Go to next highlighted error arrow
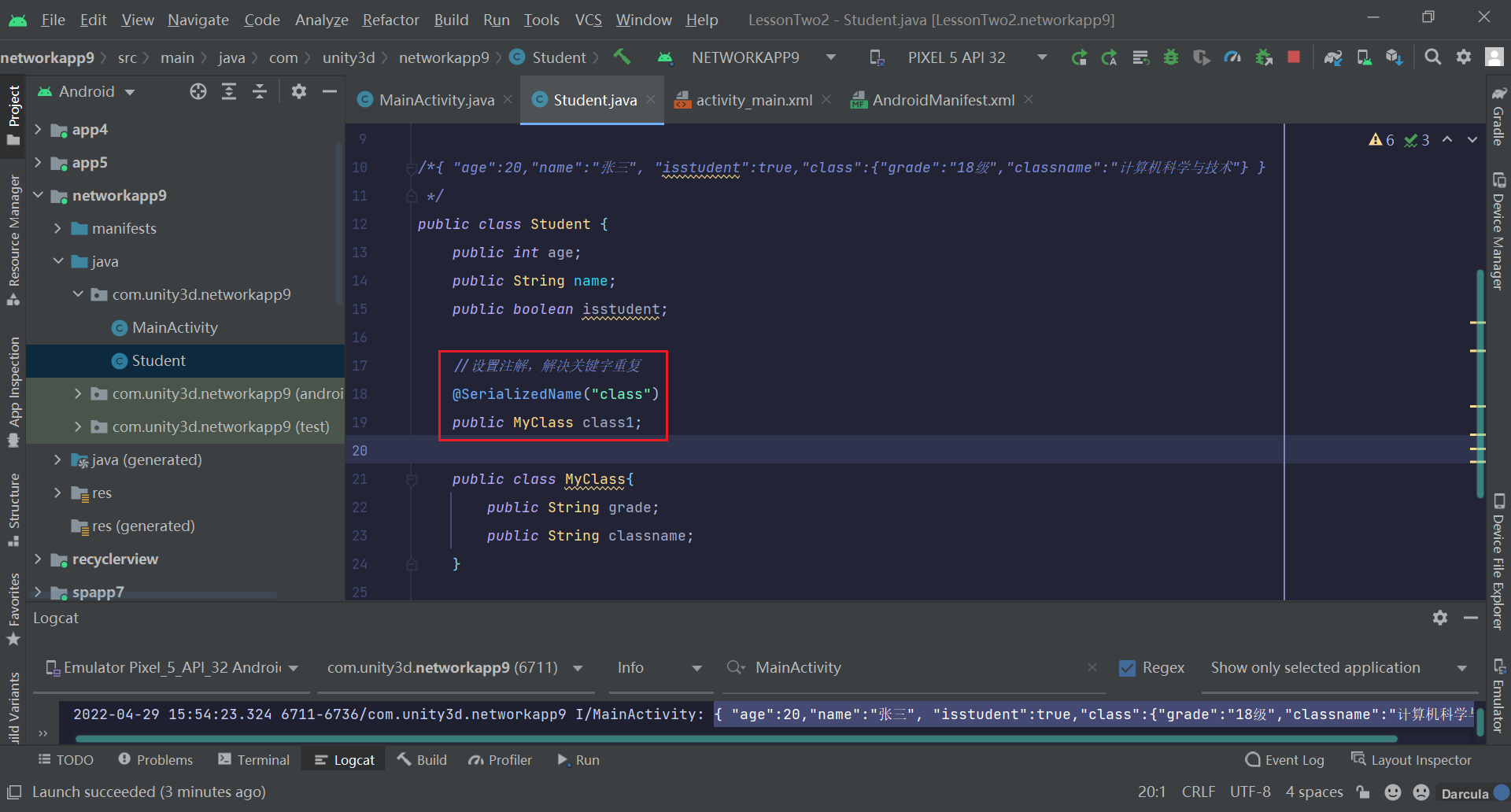Viewport: 1511px width, 812px height. 1472,140
